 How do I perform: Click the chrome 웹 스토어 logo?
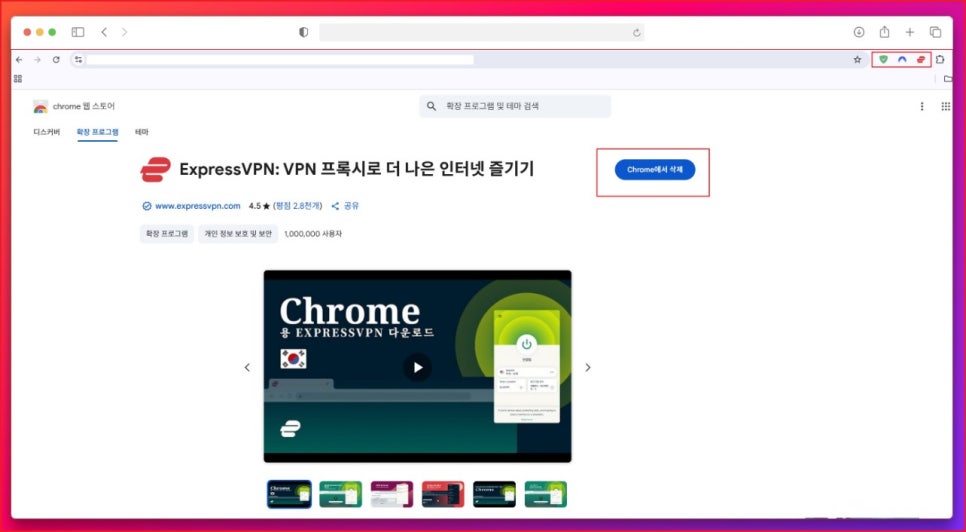74,107
